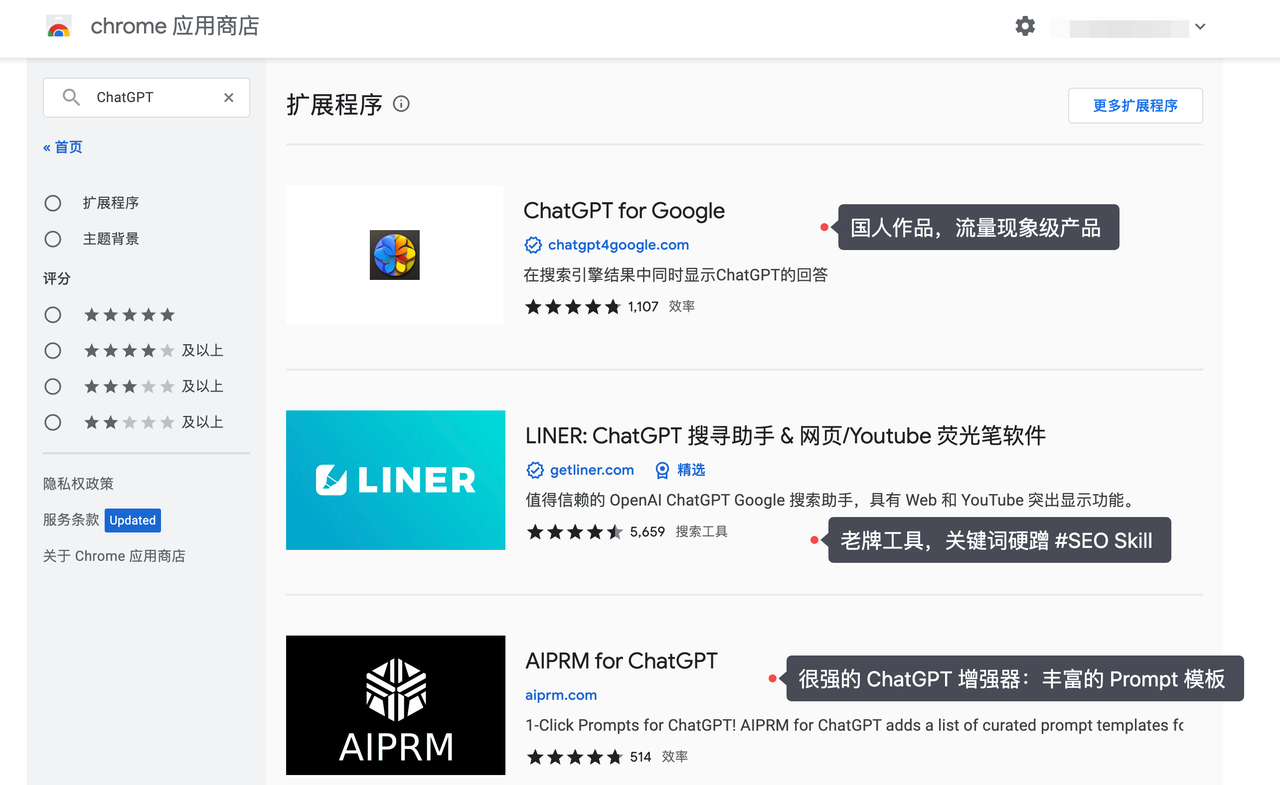
Task: Click the search magnifier icon
Action: pos(71,97)
